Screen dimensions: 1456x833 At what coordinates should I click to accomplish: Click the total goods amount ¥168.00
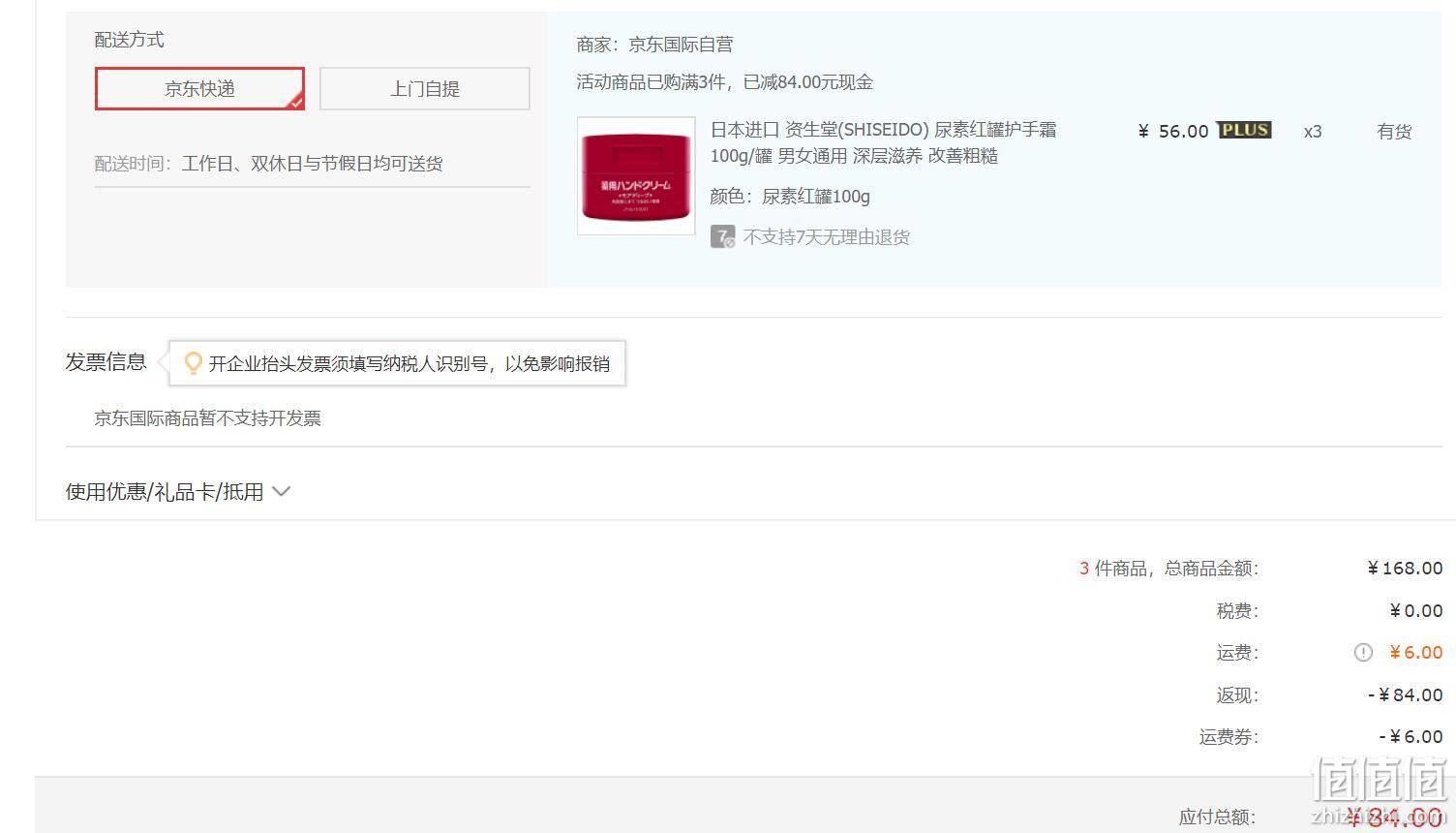click(x=1405, y=569)
